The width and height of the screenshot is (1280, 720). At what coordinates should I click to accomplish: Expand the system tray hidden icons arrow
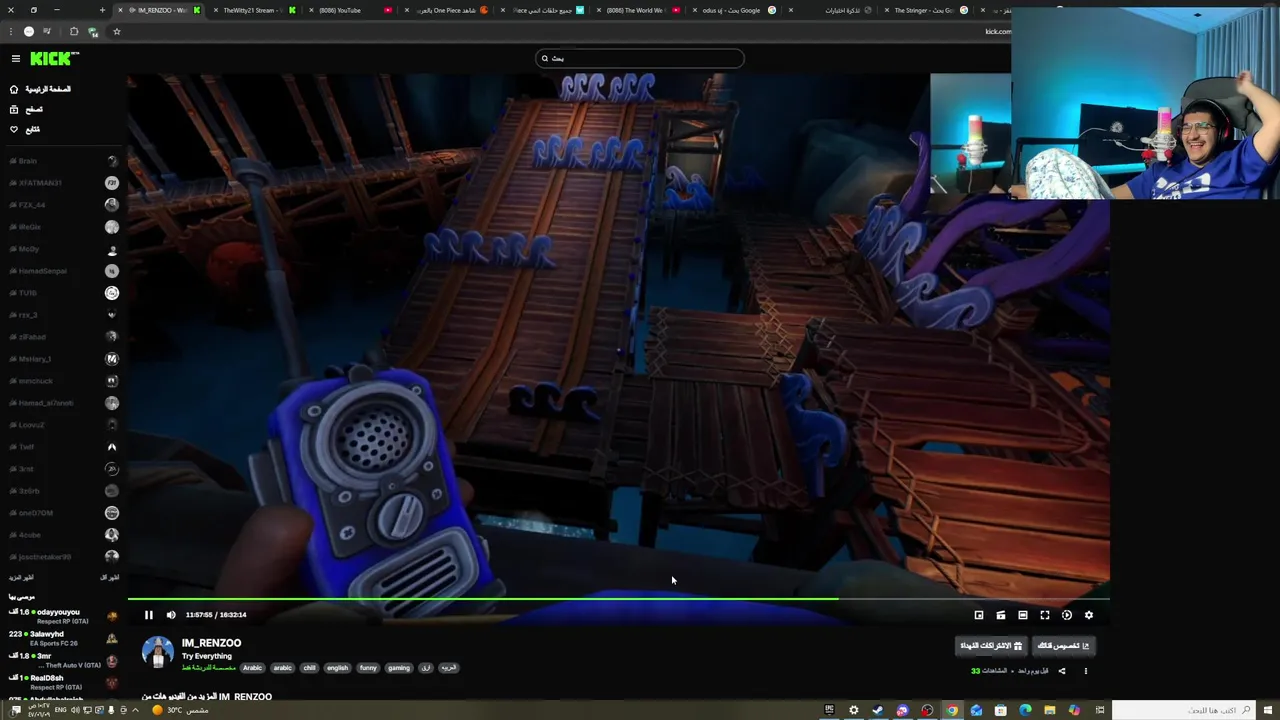pyautogui.click(x=135, y=710)
